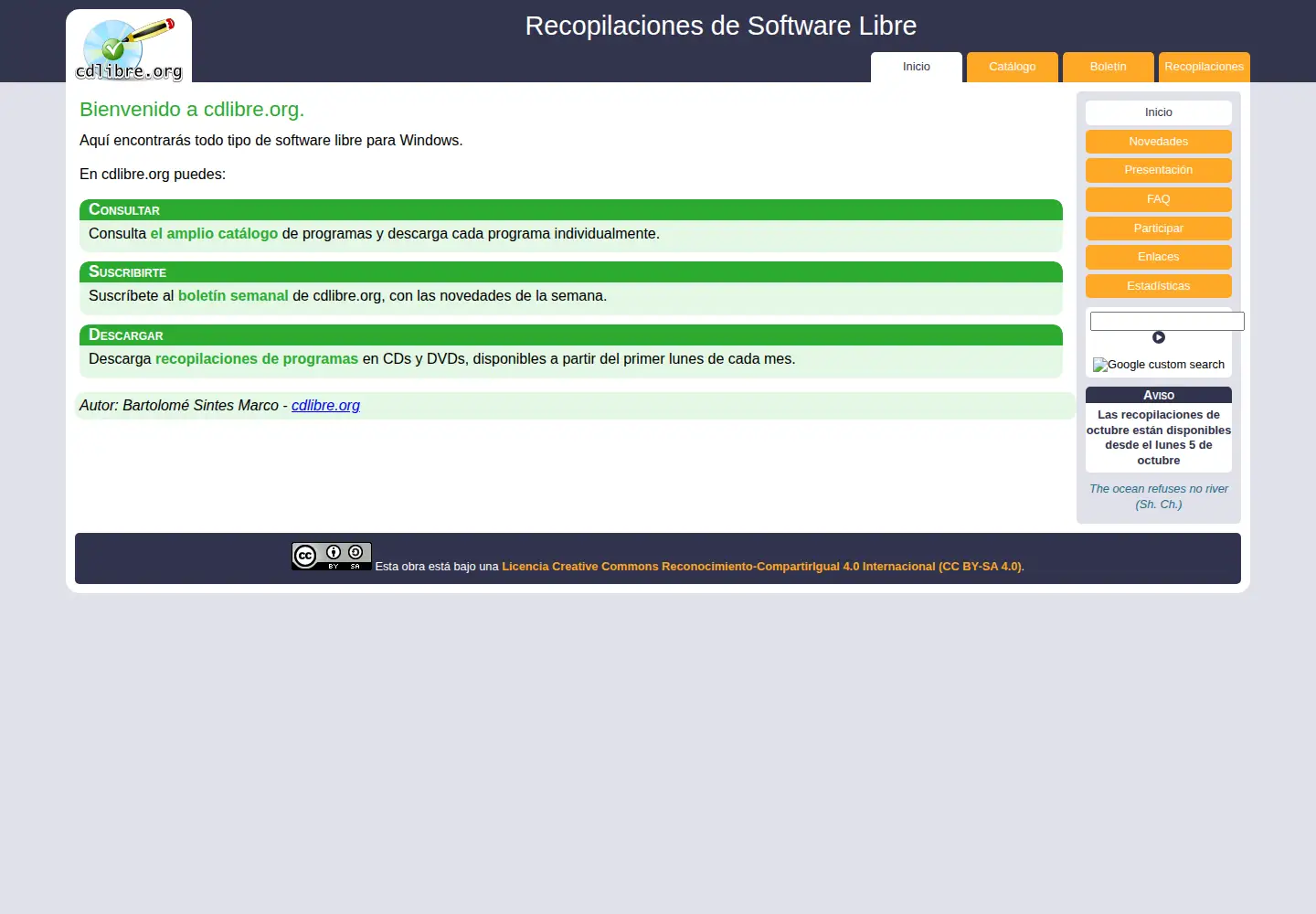Click the Consultar section heading

[x=571, y=210]
